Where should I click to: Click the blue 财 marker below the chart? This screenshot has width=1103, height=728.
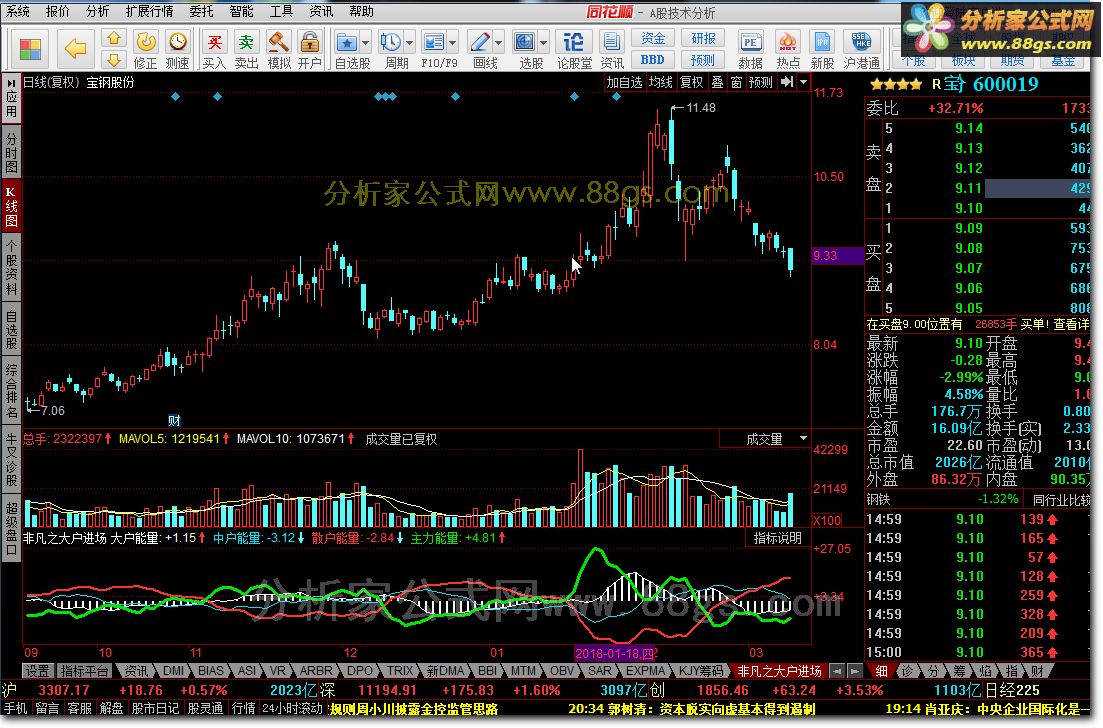tap(174, 421)
